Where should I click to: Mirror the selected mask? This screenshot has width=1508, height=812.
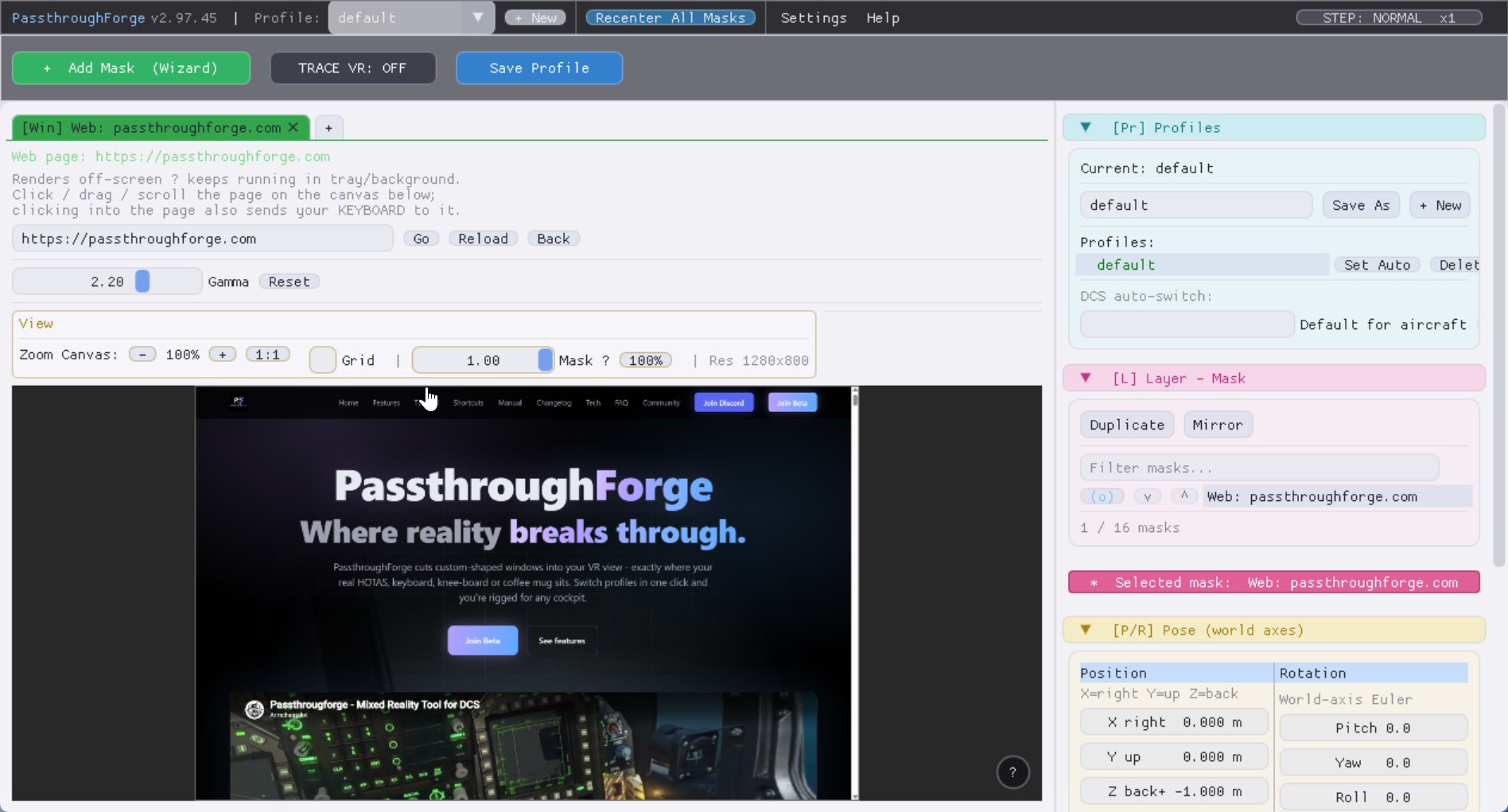pyautogui.click(x=1218, y=425)
